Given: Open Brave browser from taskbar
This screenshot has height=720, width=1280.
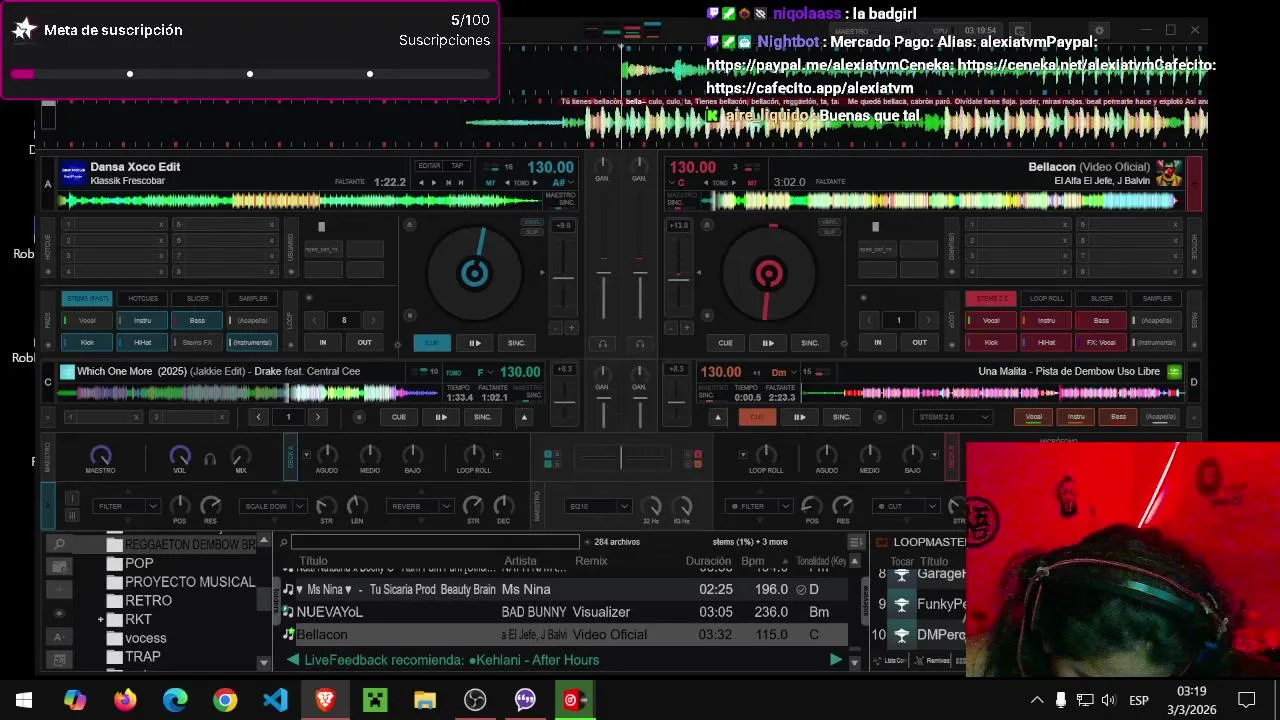Looking at the screenshot, I should 325,699.
